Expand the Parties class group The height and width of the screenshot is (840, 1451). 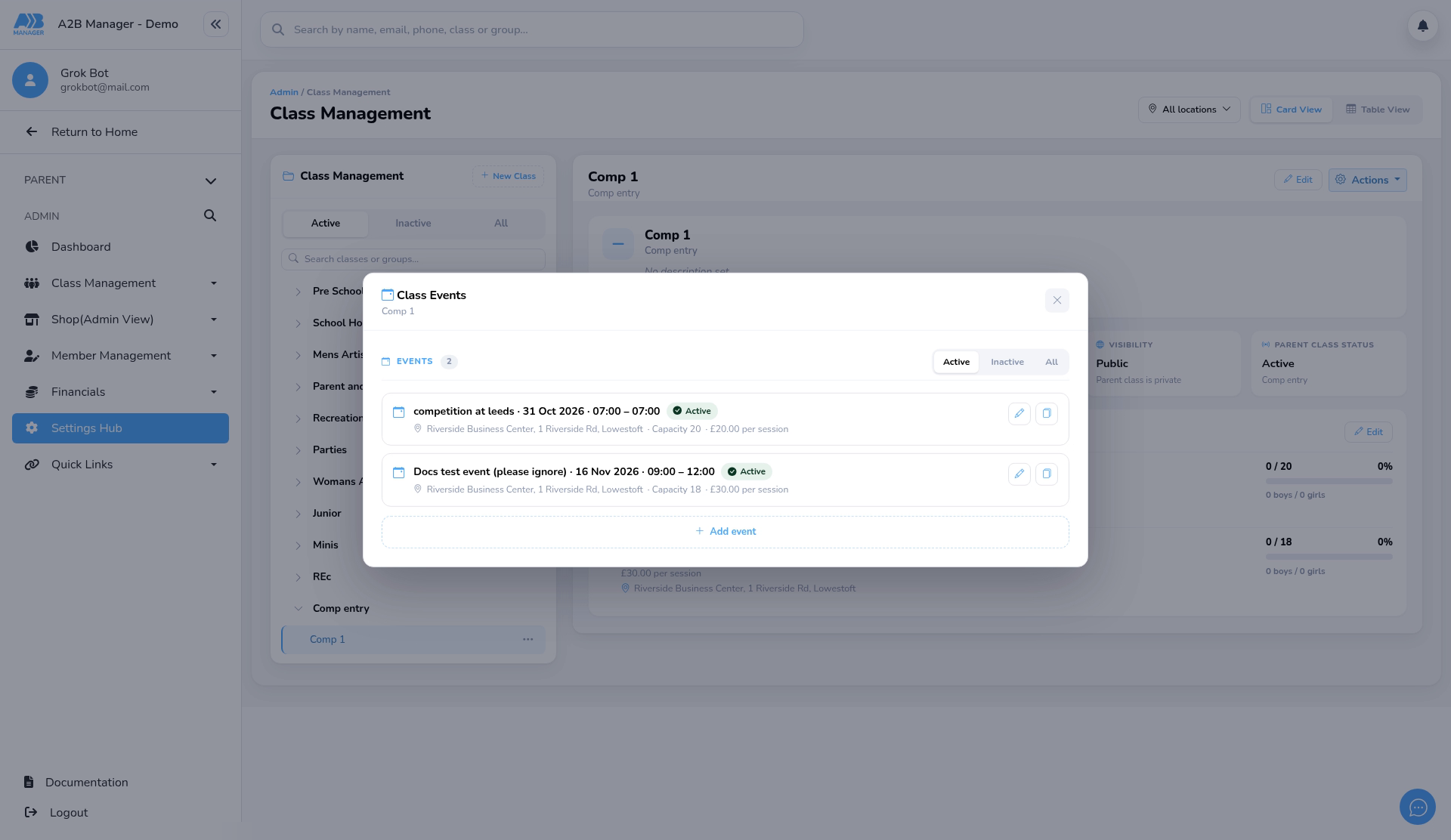tap(298, 450)
